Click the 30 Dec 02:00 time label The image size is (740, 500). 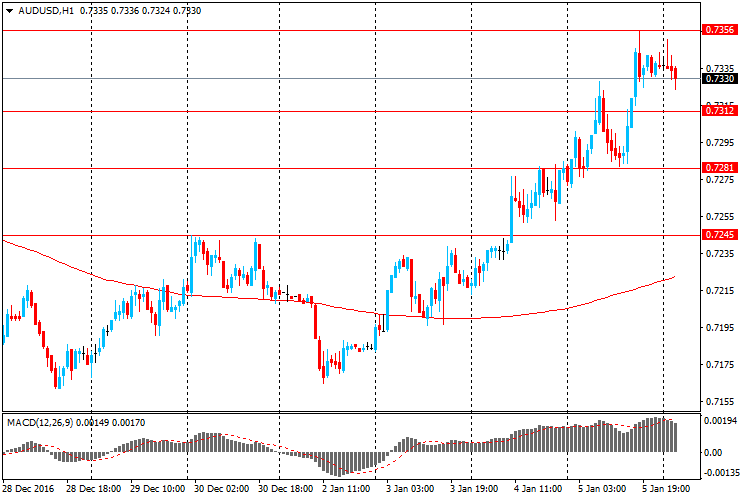click(x=220, y=490)
